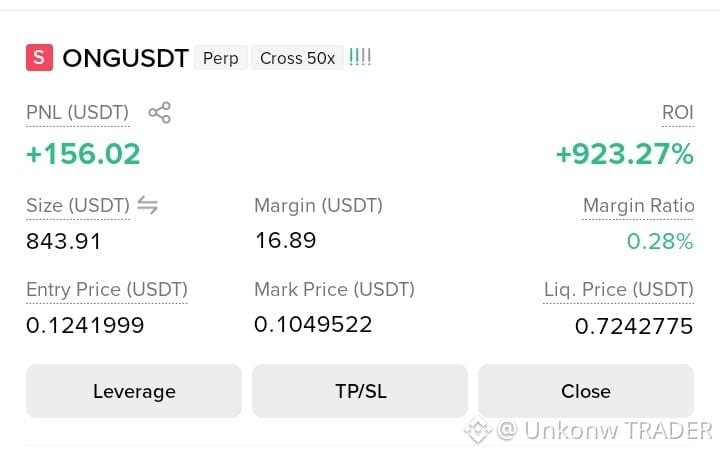
Task: Click the +156.02 PNL value
Action: [x=83, y=154]
